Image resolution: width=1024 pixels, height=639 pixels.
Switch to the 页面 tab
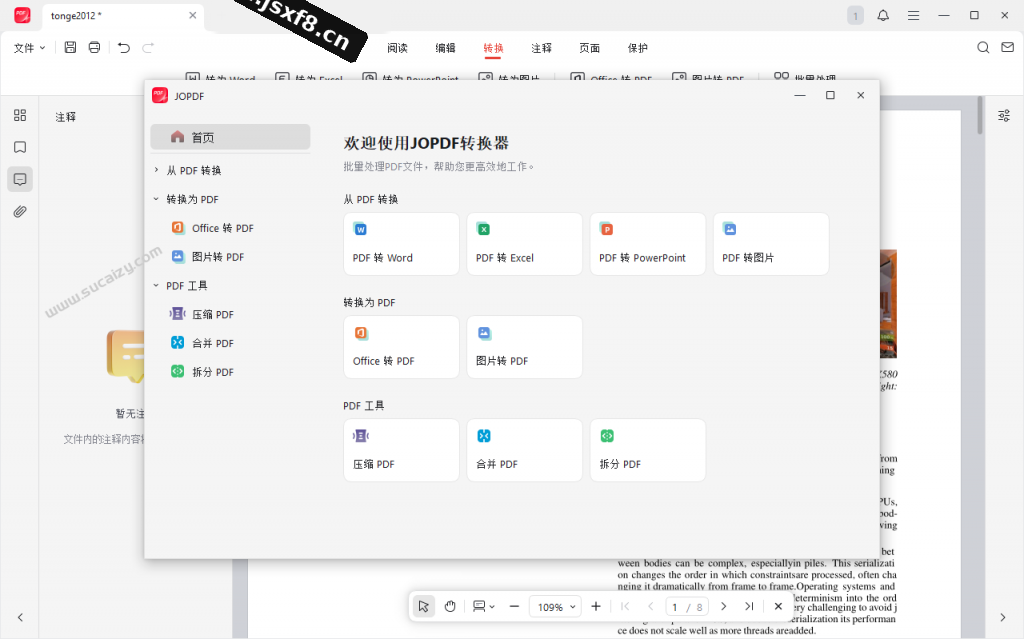tap(590, 48)
